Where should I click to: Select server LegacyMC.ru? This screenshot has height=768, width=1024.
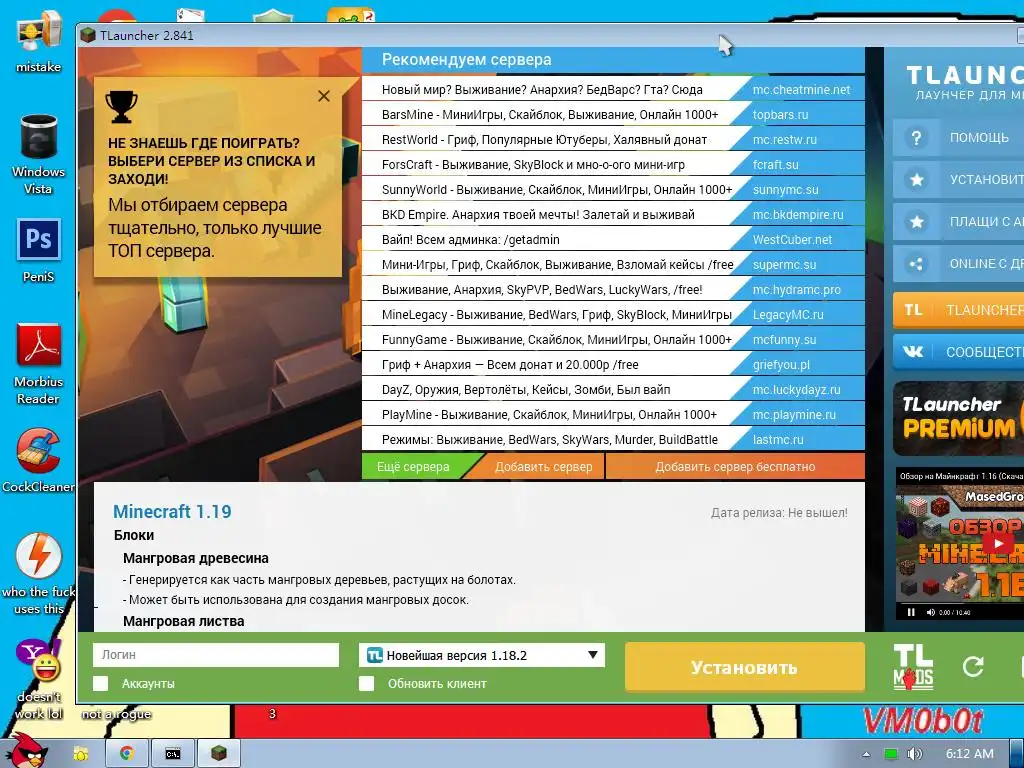pyautogui.click(x=788, y=315)
